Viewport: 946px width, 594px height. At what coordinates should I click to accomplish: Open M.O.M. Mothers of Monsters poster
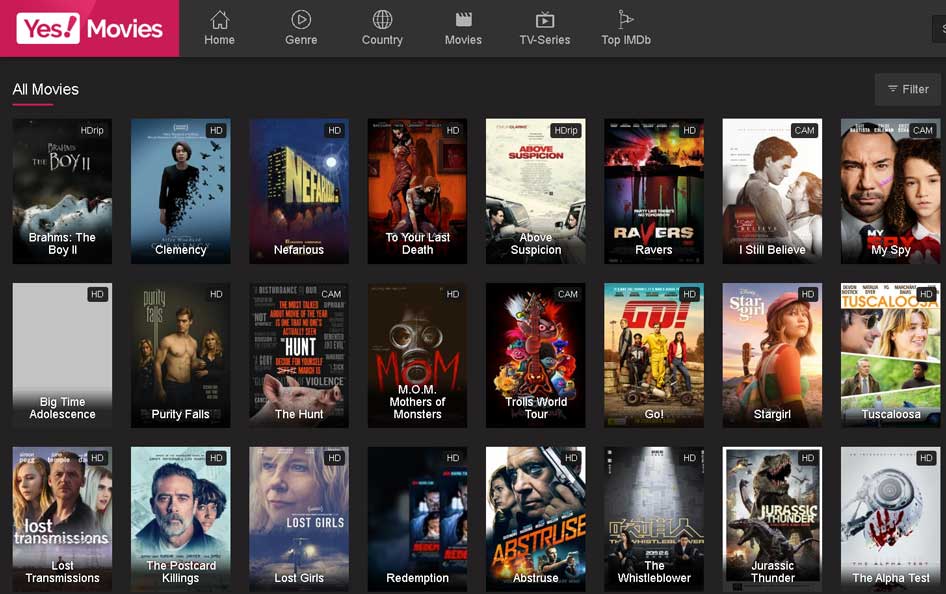[x=417, y=355]
